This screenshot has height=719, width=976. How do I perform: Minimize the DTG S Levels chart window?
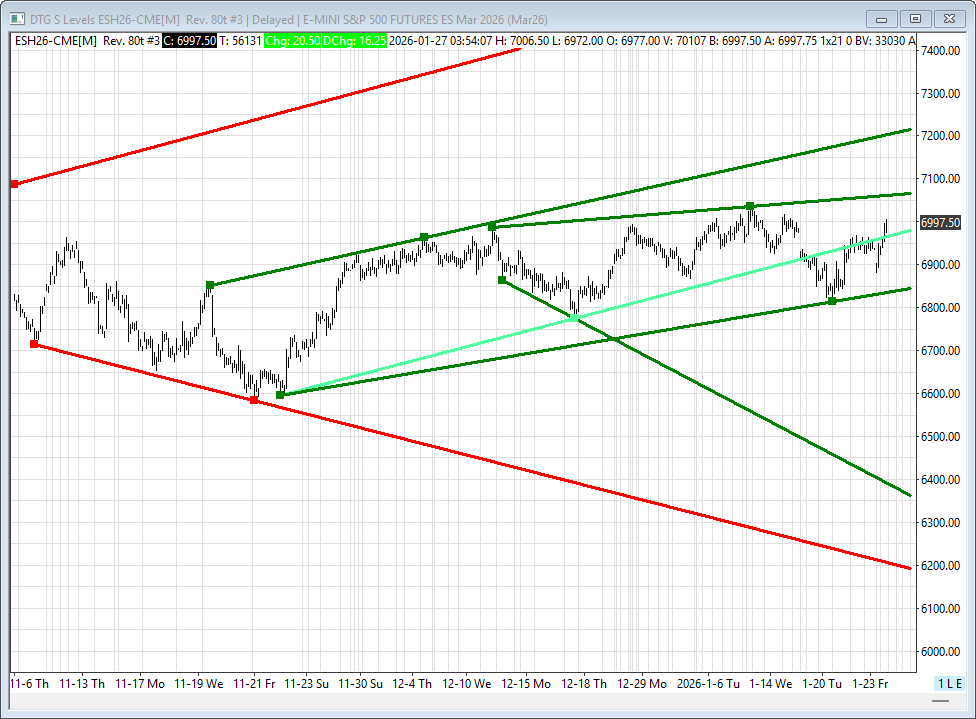pyautogui.click(x=881, y=18)
